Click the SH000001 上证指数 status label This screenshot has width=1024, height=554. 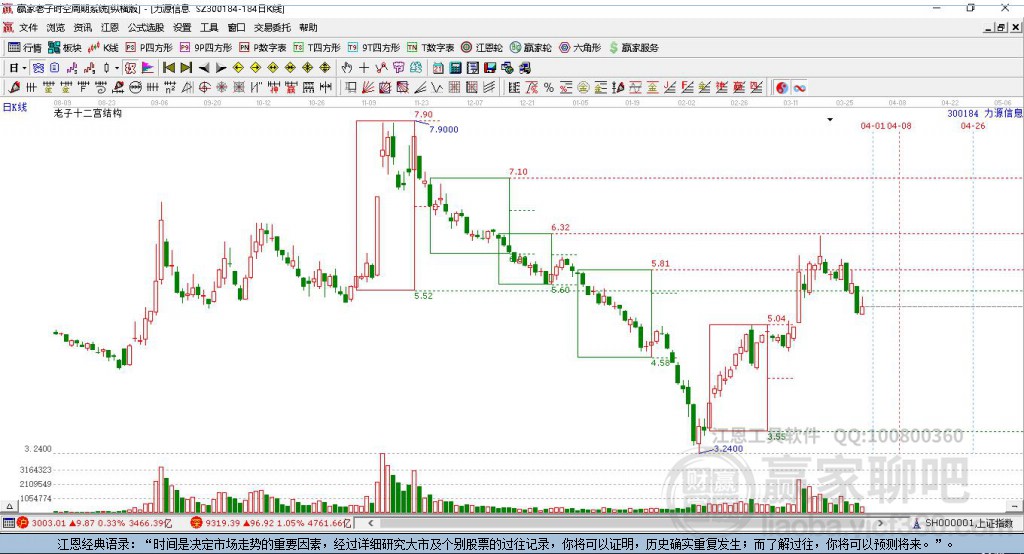pos(969,523)
